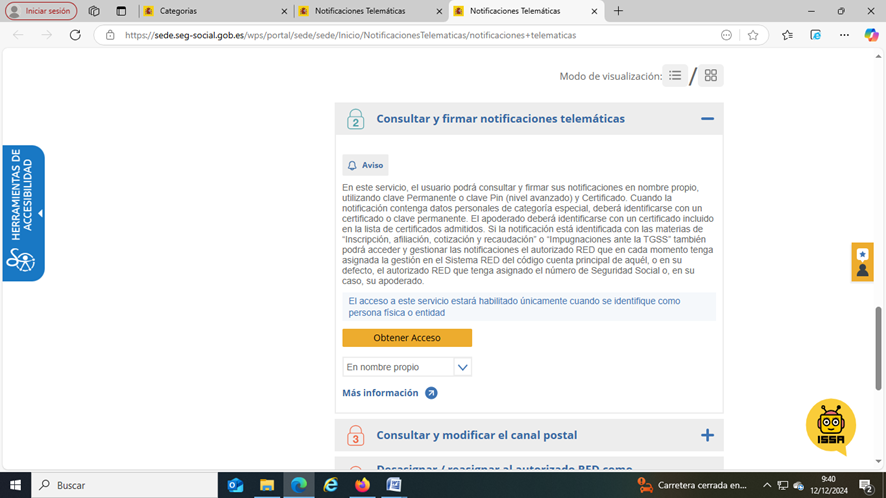The image size is (886, 498).
Task: Click the browser refresh icon
Action: 75,35
